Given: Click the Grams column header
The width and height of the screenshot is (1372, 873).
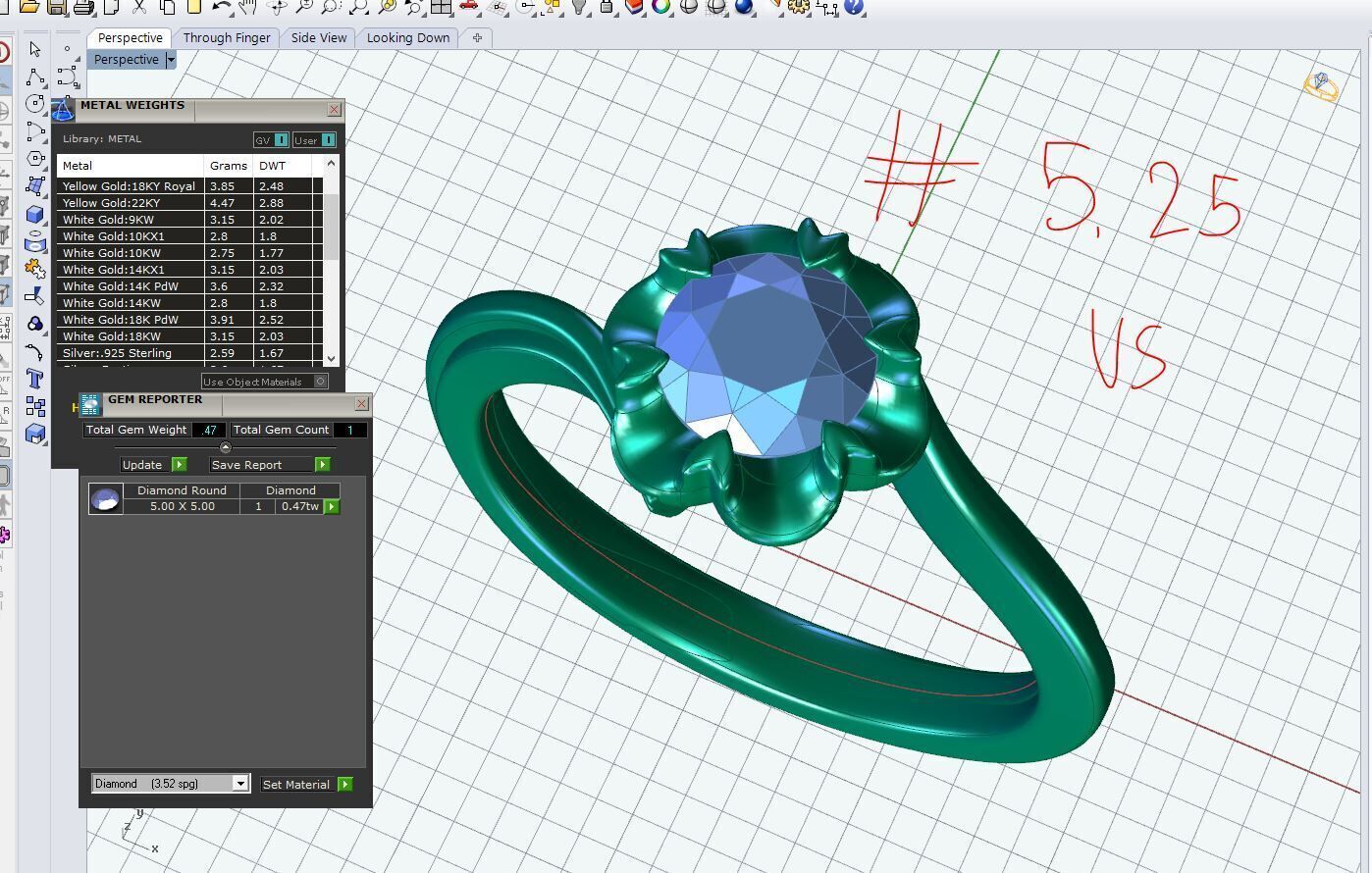Looking at the screenshot, I should 229,166.
